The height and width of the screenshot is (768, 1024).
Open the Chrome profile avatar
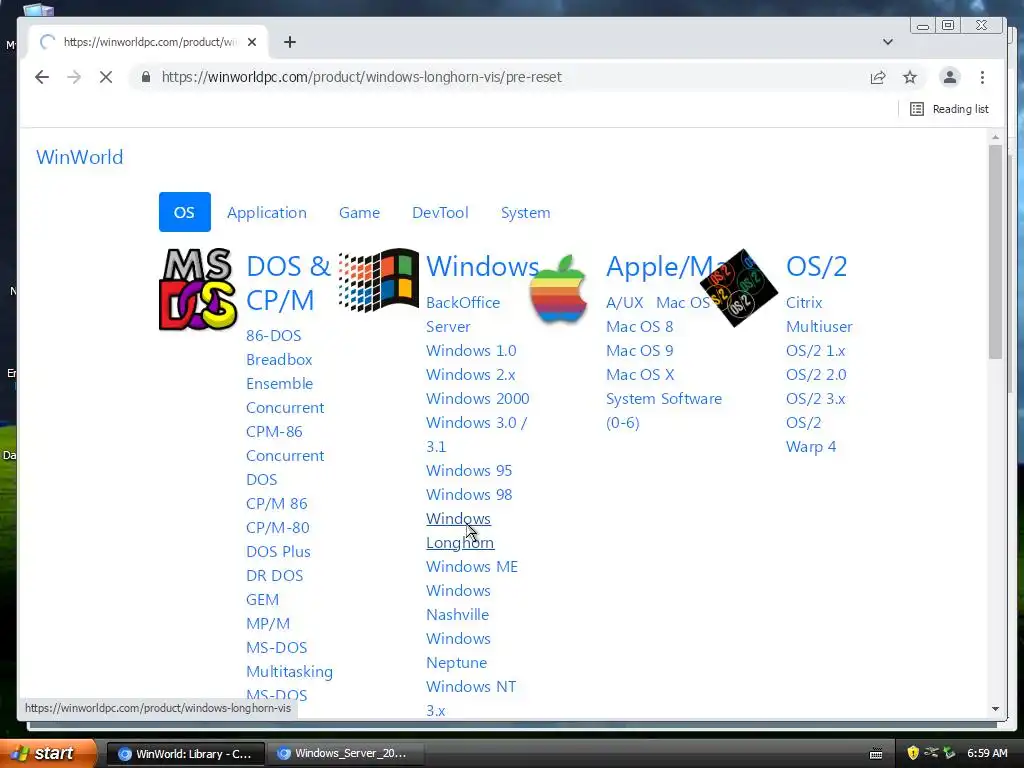950,77
